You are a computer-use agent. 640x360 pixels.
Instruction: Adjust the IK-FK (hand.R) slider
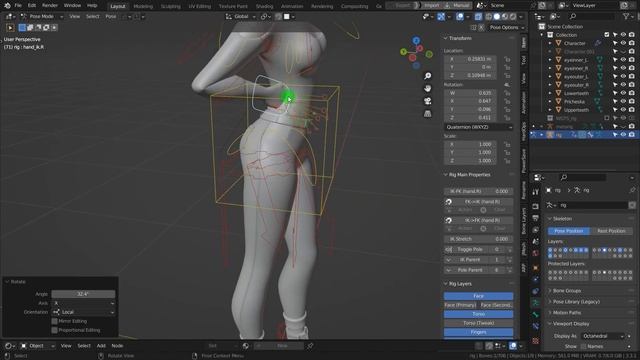pos(478,191)
